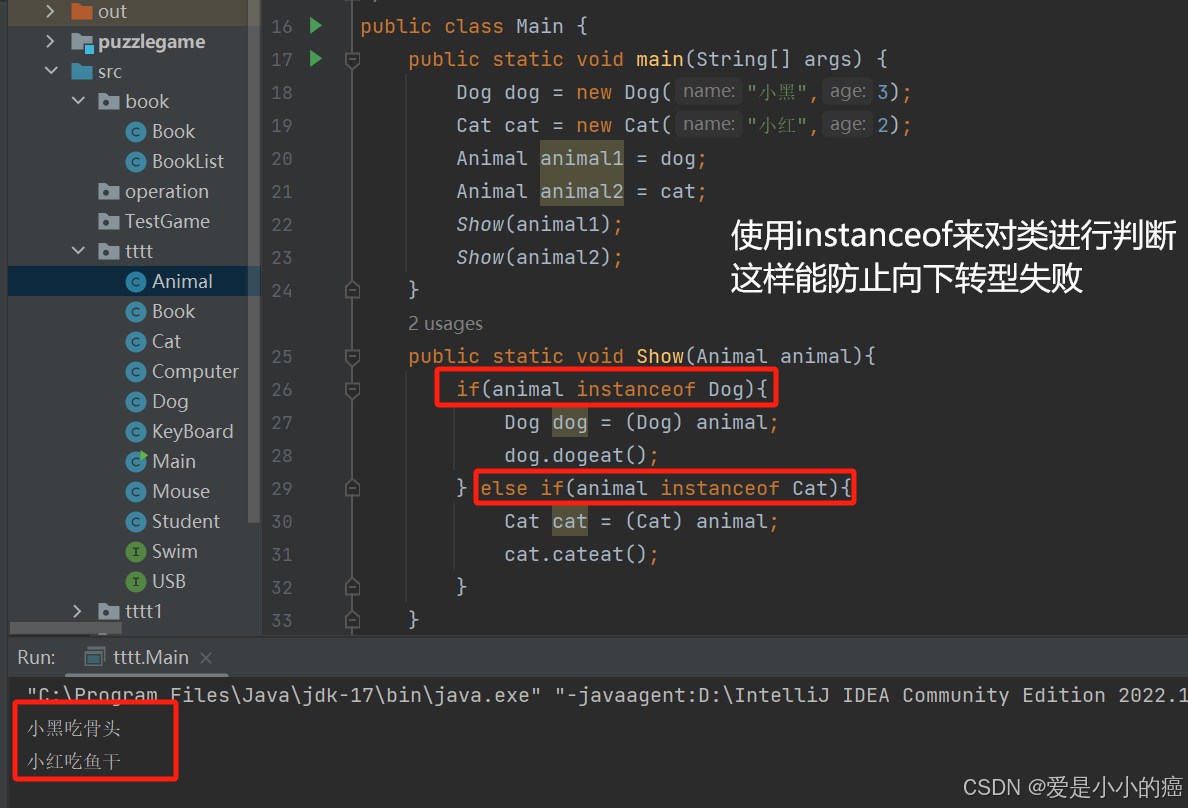This screenshot has width=1188, height=808.
Task: Collapse the tttt package
Action: tap(78, 250)
